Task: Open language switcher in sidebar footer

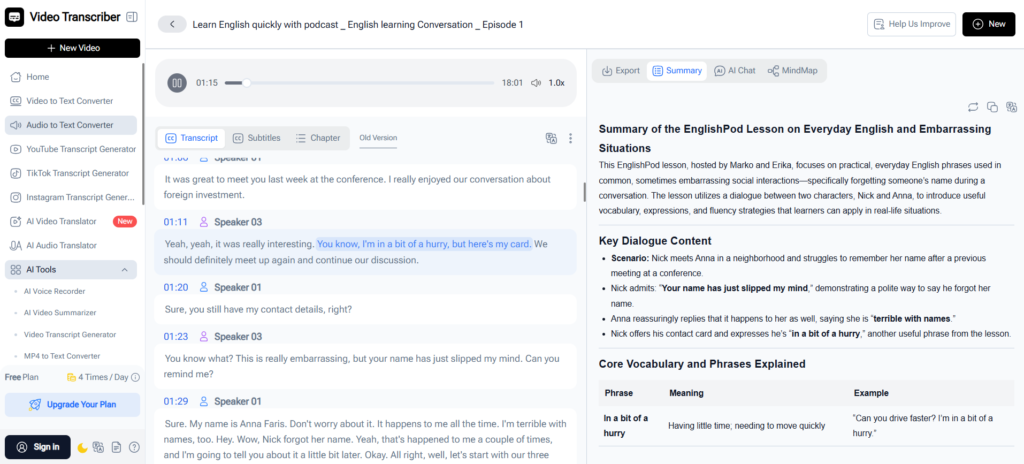Action: (x=99, y=448)
